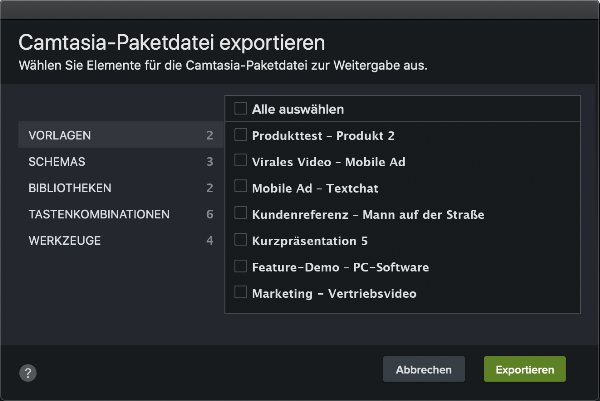Toggle the Kurzpräsentation 5 checkbox
This screenshot has height=401, width=600.
240,240
